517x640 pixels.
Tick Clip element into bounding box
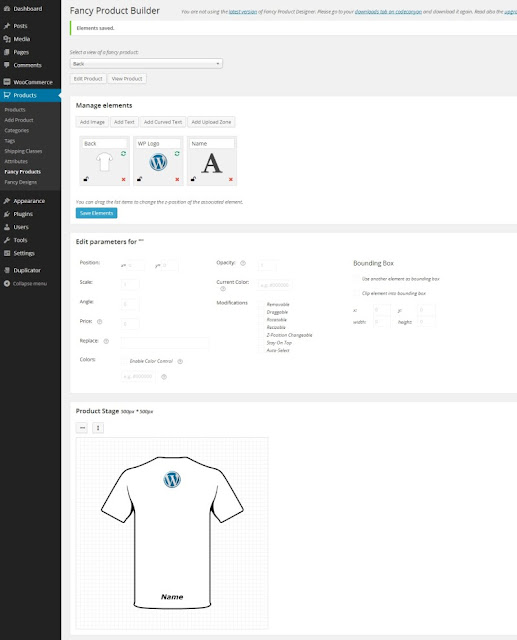point(357,293)
